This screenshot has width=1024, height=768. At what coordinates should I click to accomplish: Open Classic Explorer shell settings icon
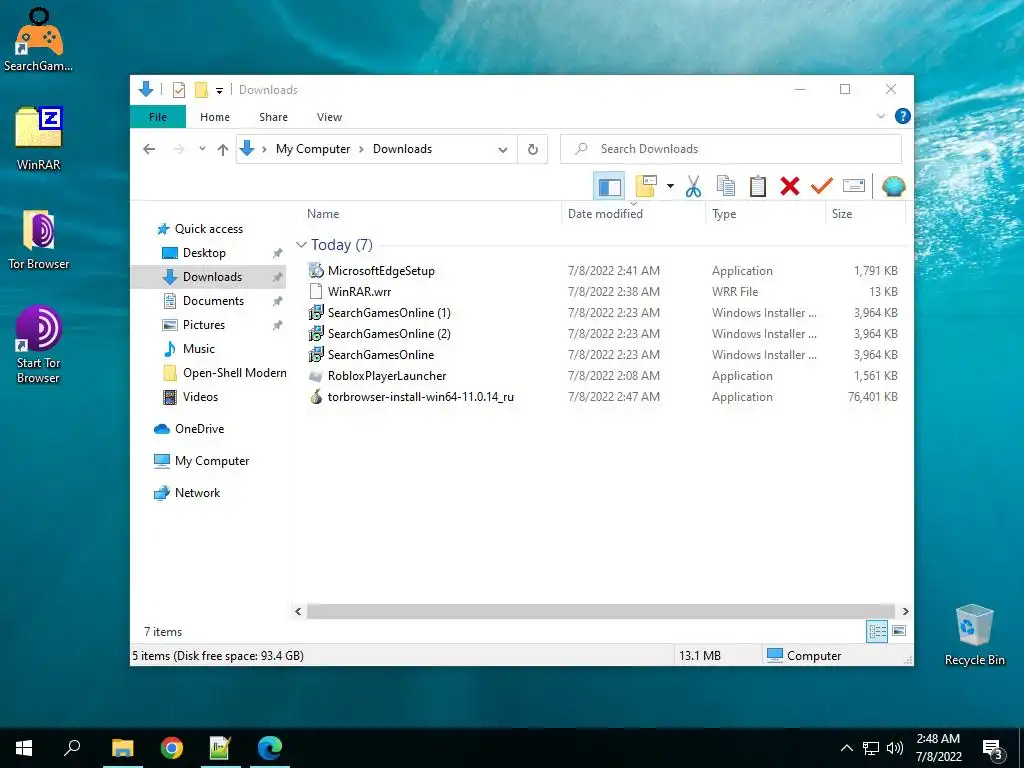click(x=893, y=187)
